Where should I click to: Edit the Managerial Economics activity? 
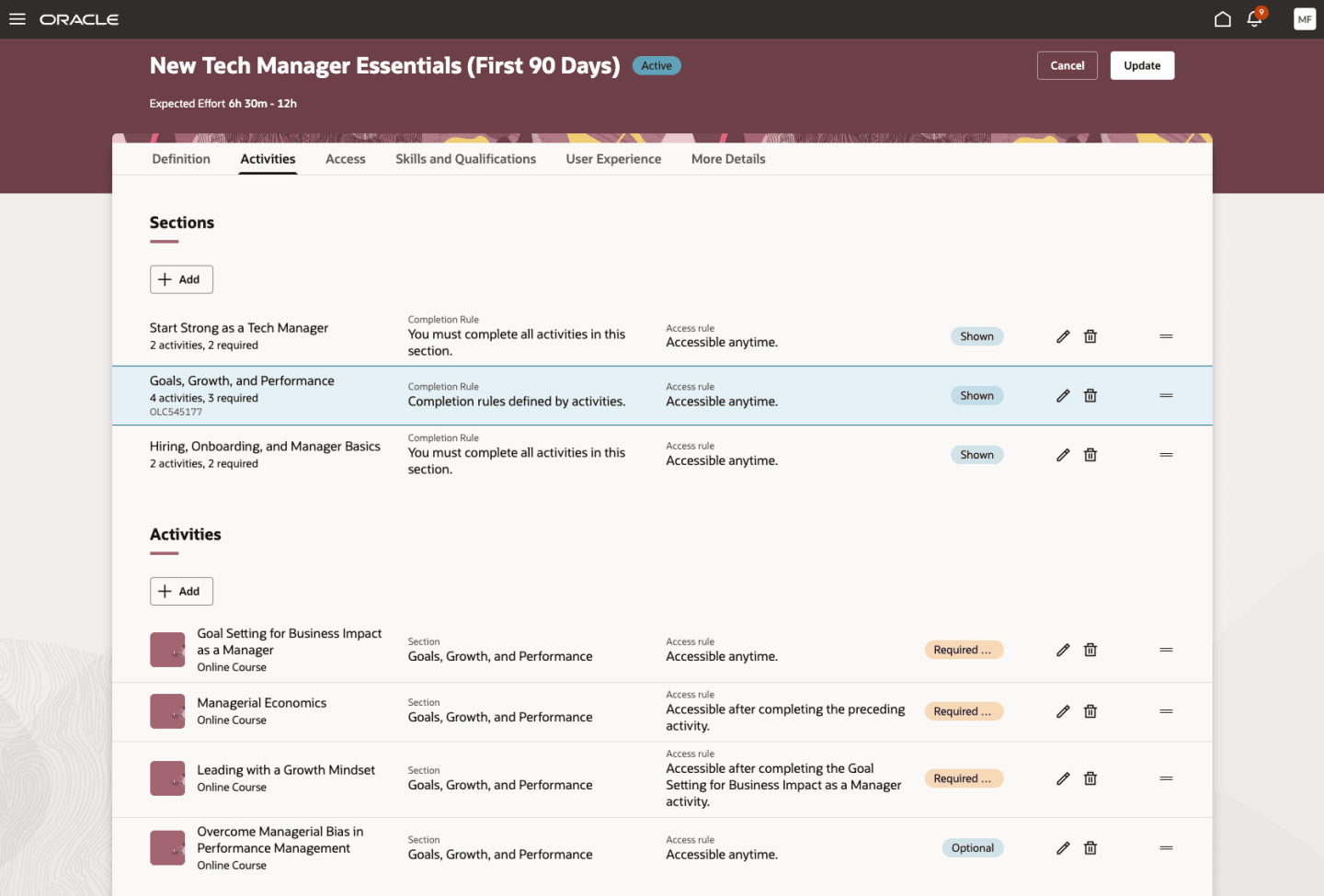1063,711
